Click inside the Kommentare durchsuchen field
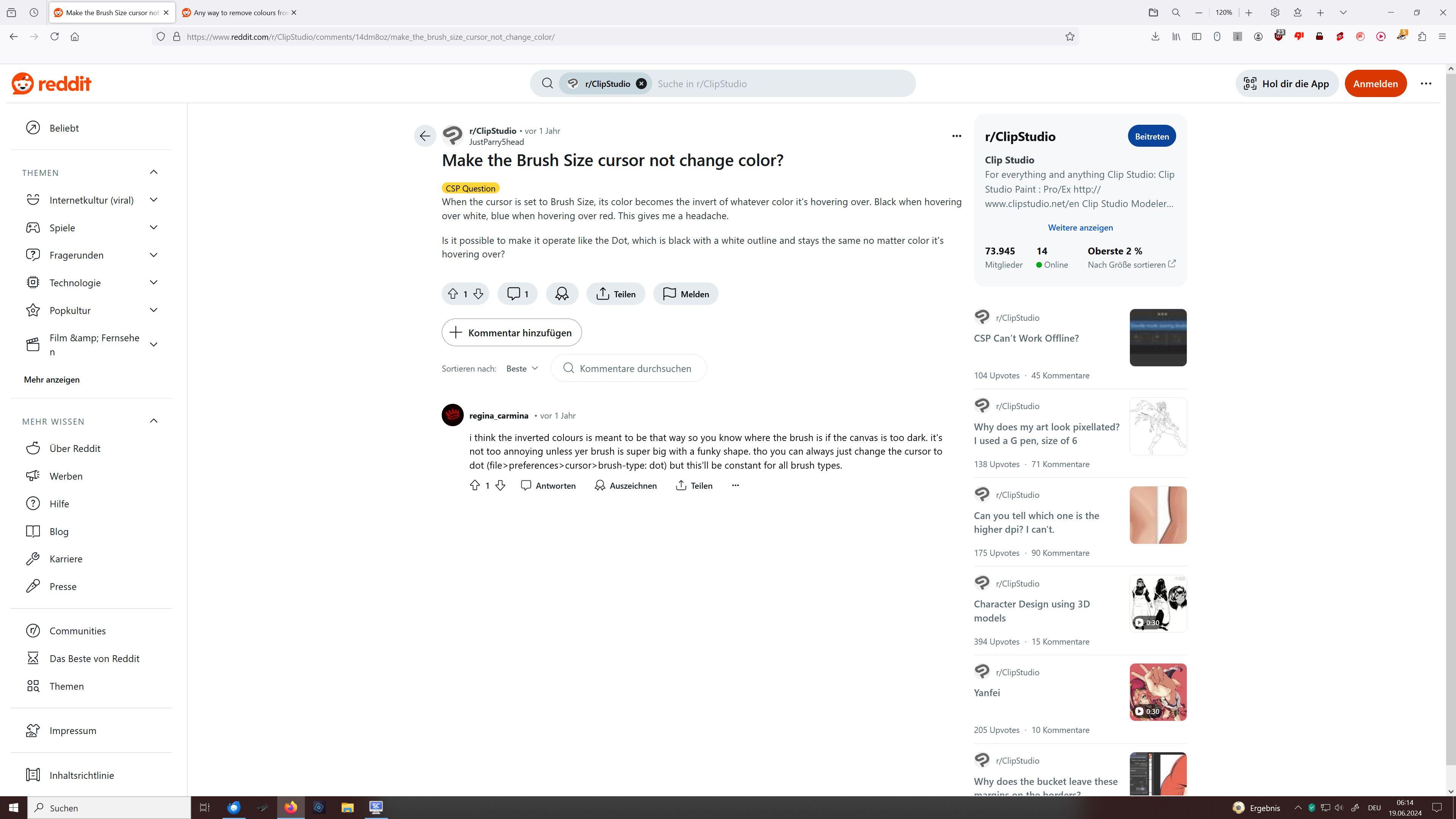The width and height of the screenshot is (1456, 819). 635,369
